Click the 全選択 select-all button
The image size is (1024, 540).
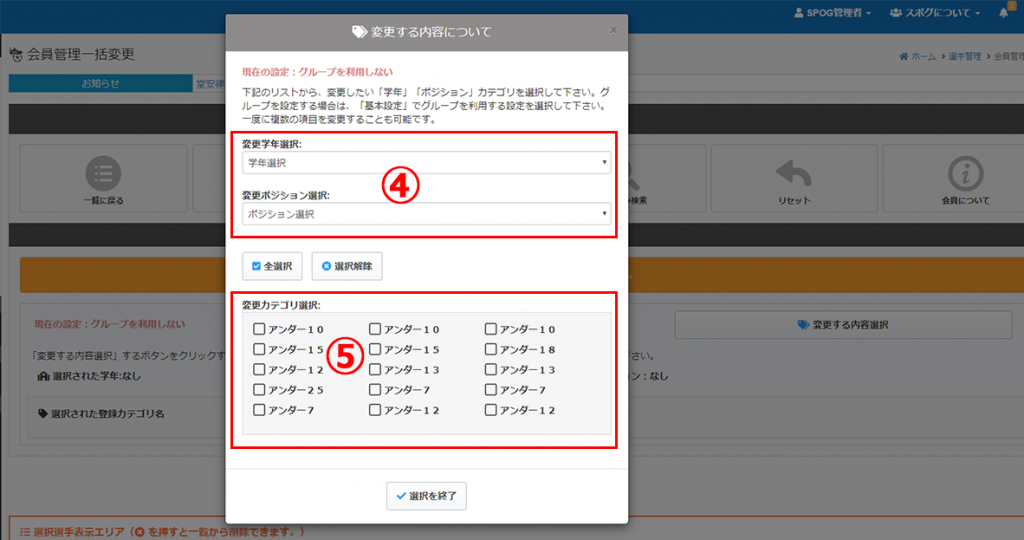coord(272,266)
